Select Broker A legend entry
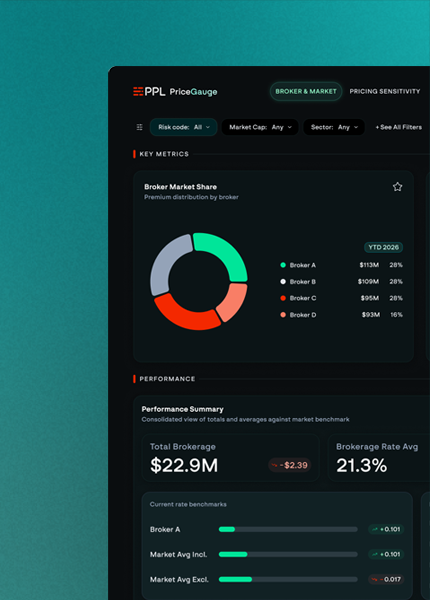Screen dimensions: 430x600 click(x=298, y=265)
